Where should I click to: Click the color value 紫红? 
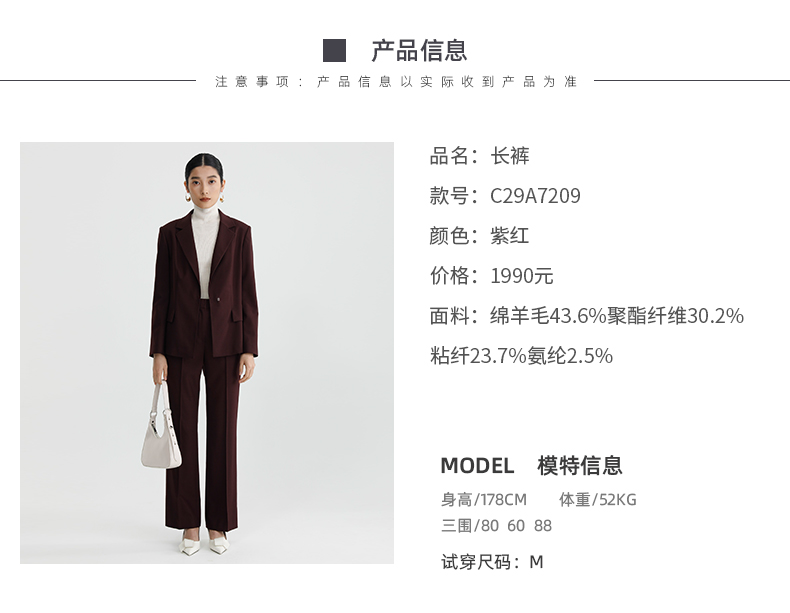[x=510, y=236]
